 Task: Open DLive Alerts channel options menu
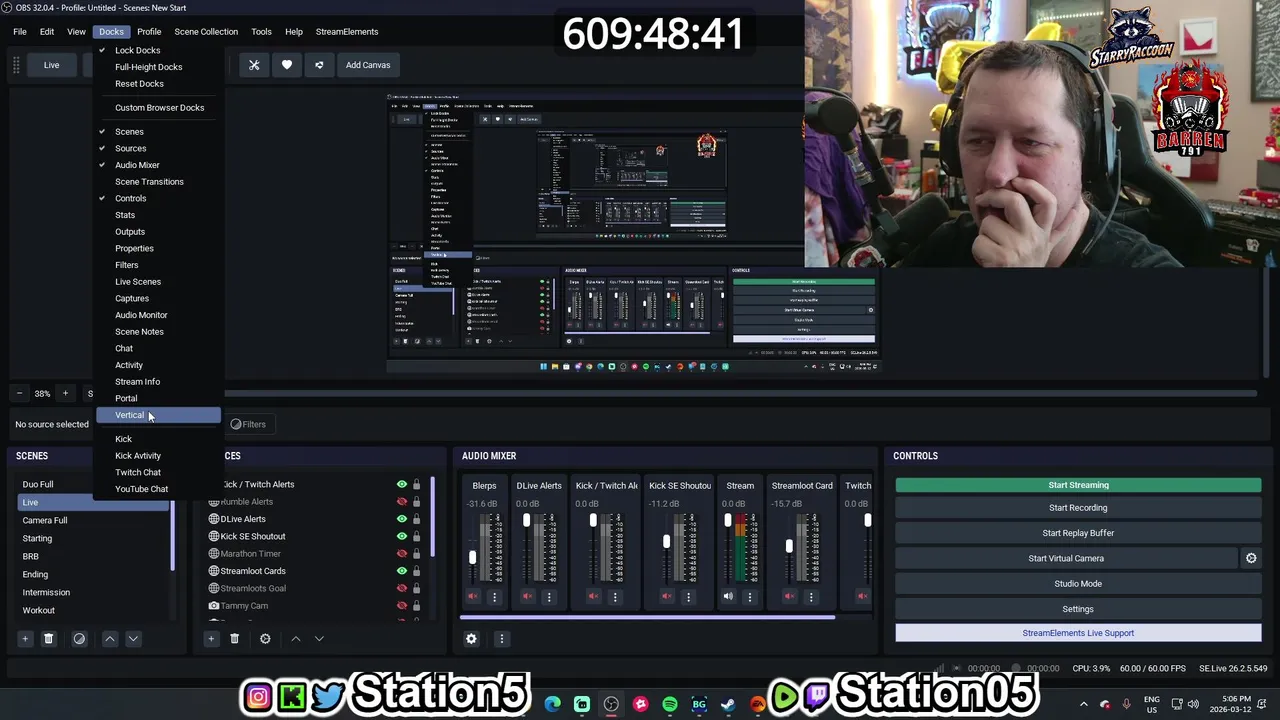click(549, 597)
